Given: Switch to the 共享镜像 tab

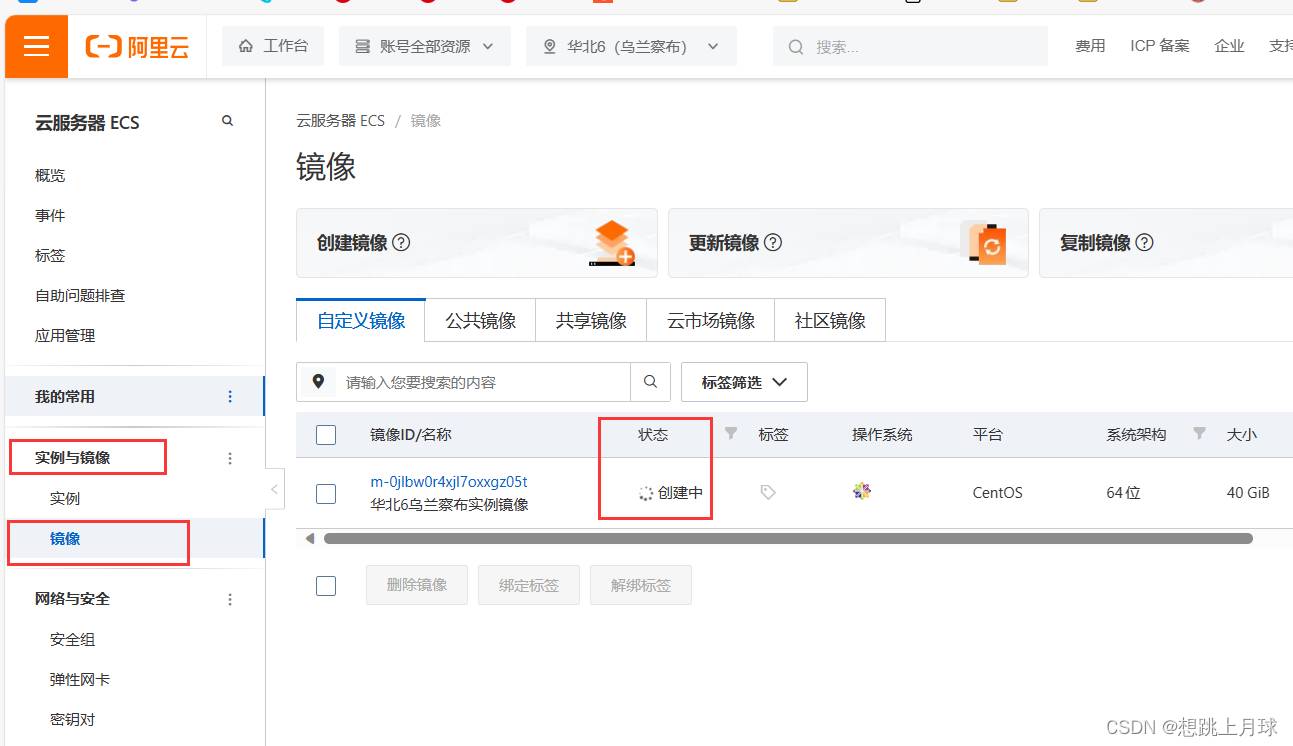Looking at the screenshot, I should pyautogui.click(x=591, y=321).
